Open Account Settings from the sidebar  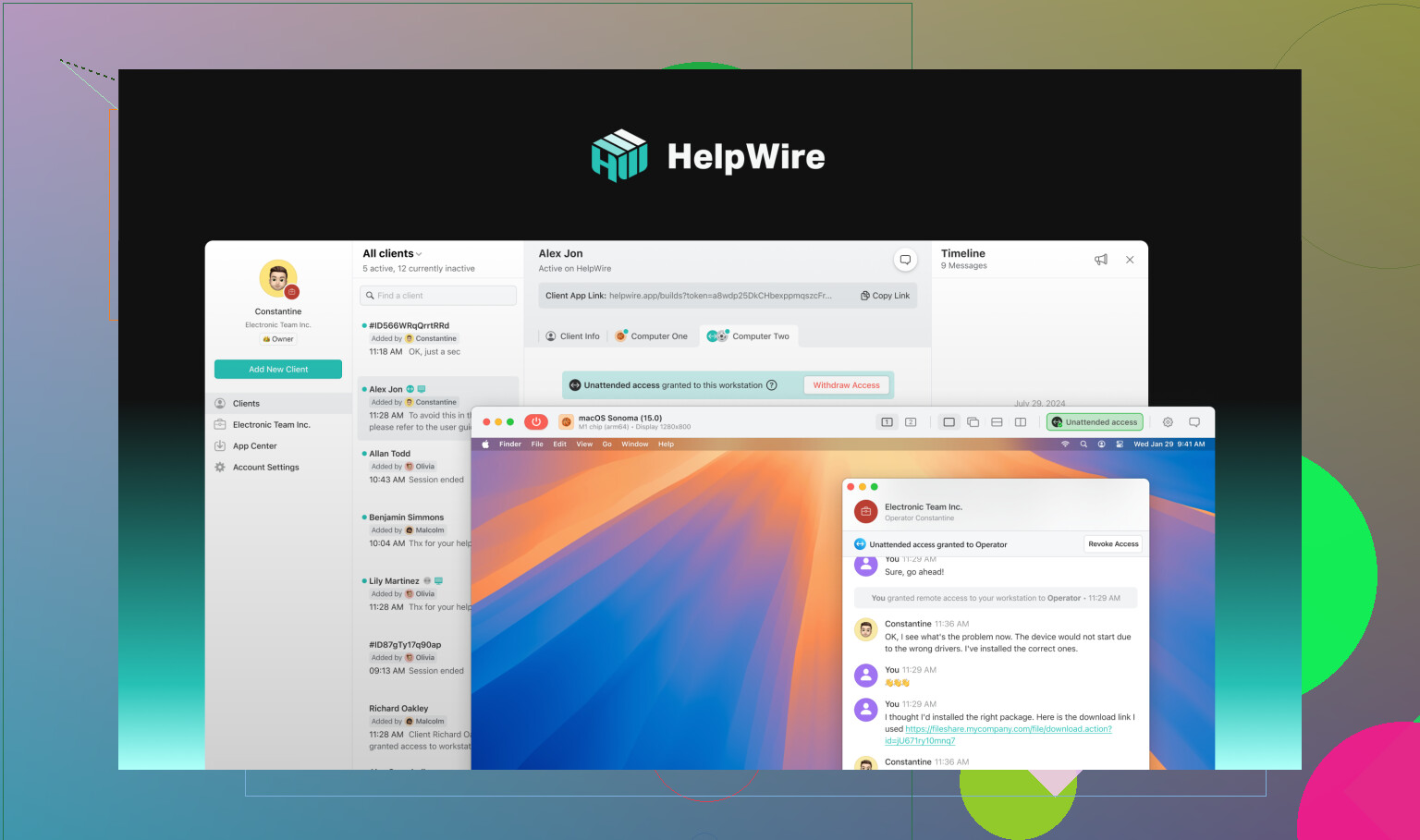(264, 467)
